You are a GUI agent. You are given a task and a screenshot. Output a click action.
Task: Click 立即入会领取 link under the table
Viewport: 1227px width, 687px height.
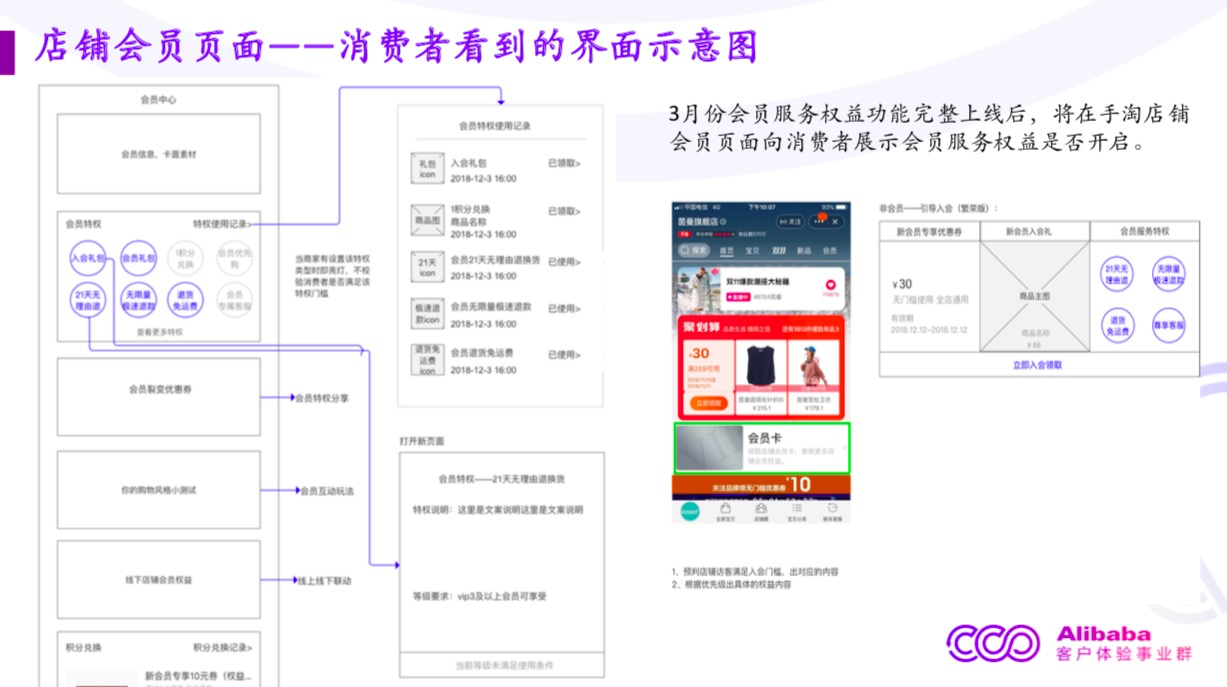click(x=1039, y=366)
